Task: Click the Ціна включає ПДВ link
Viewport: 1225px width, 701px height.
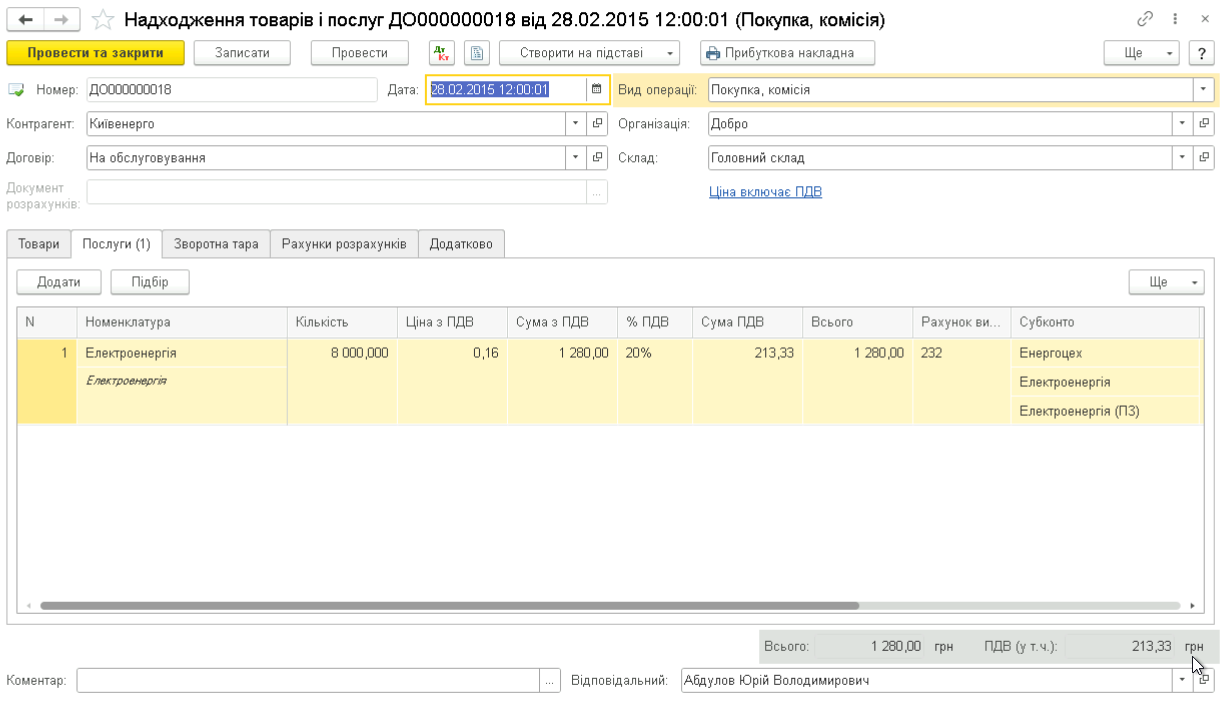Action: coord(765,192)
